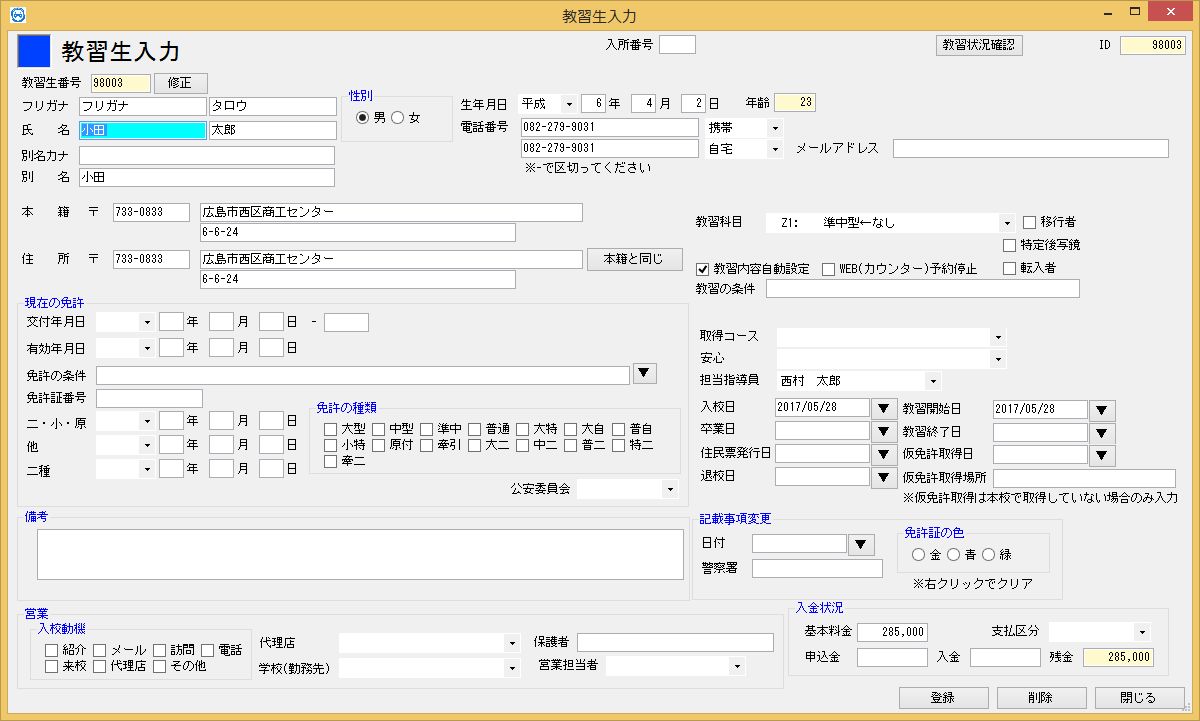Open the 担当指導員 dropdown

[x=933, y=381]
